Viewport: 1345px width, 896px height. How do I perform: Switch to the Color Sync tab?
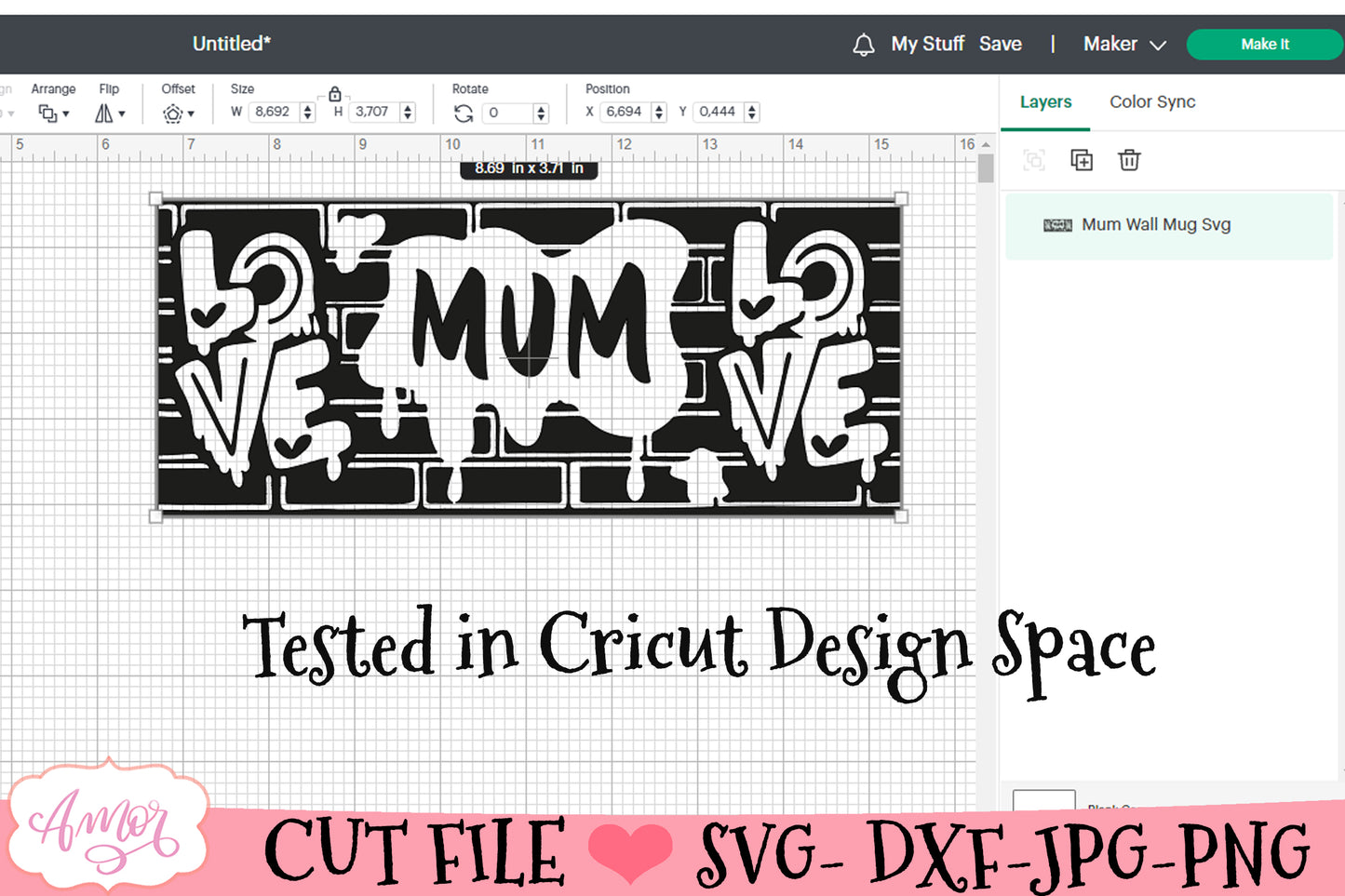coord(1152,102)
